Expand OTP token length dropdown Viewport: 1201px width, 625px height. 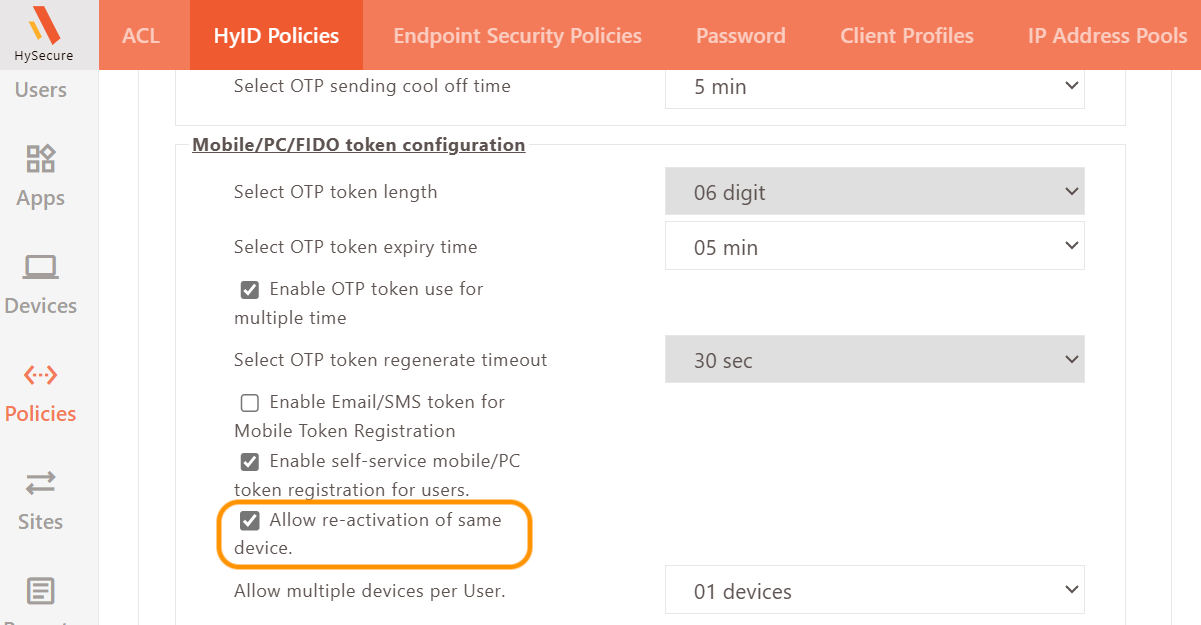coord(874,192)
